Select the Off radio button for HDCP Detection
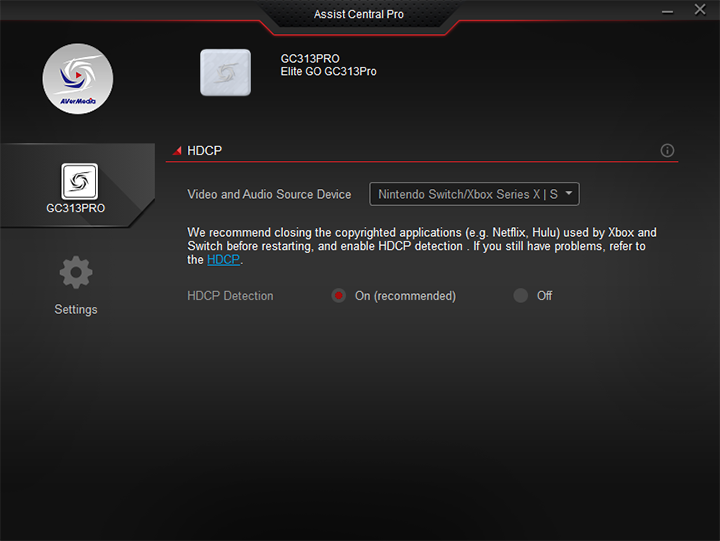The height and width of the screenshot is (541, 720). click(520, 296)
